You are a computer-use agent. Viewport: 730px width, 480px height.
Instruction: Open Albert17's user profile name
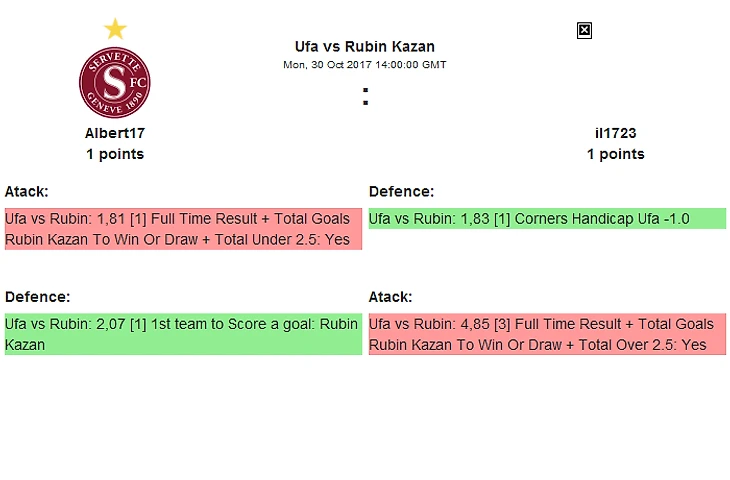pos(115,132)
